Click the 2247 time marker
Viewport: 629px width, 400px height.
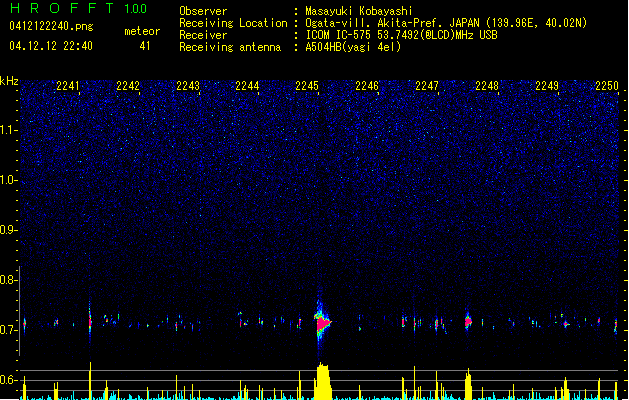click(427, 86)
